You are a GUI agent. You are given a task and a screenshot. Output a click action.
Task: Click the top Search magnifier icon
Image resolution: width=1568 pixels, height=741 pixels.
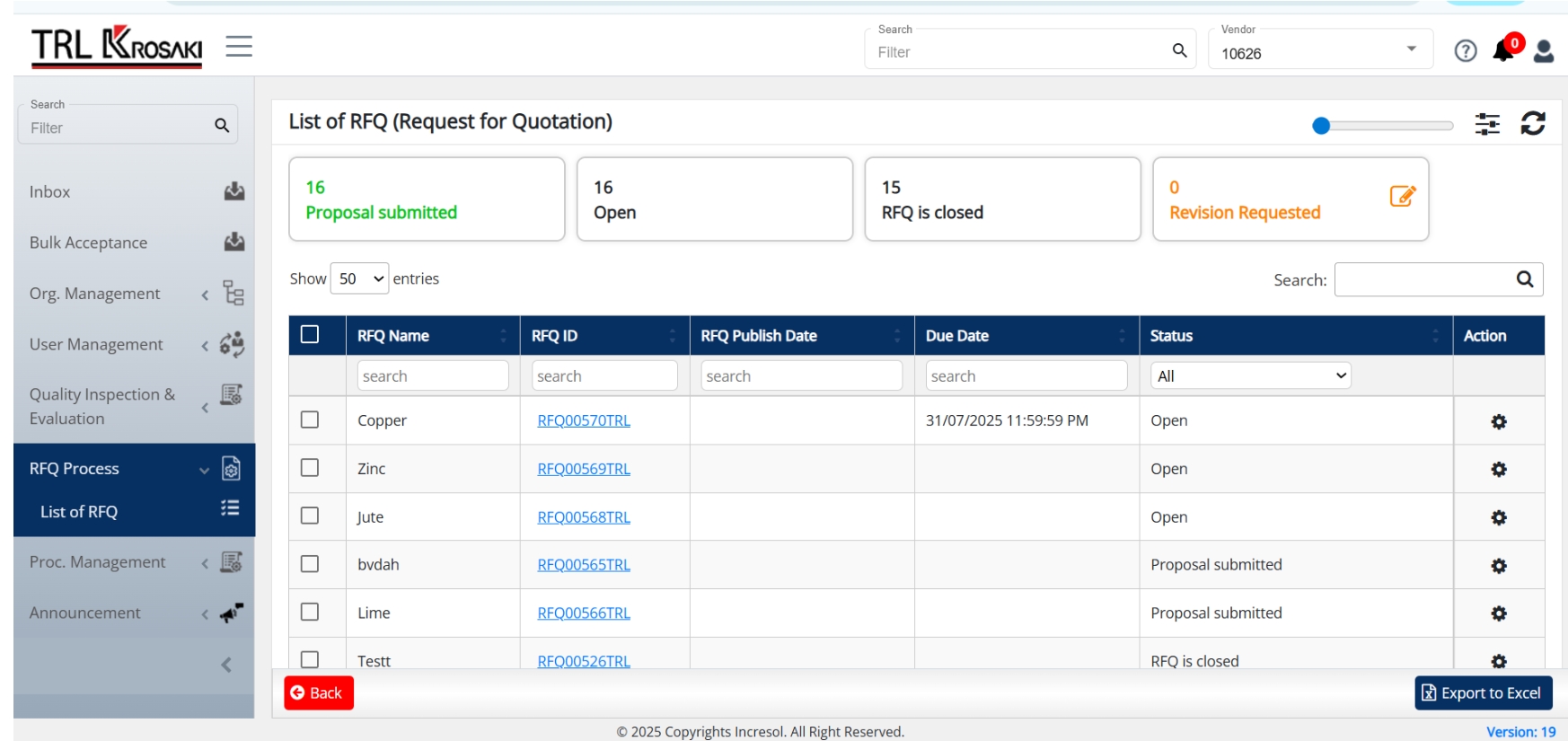coord(1180,50)
